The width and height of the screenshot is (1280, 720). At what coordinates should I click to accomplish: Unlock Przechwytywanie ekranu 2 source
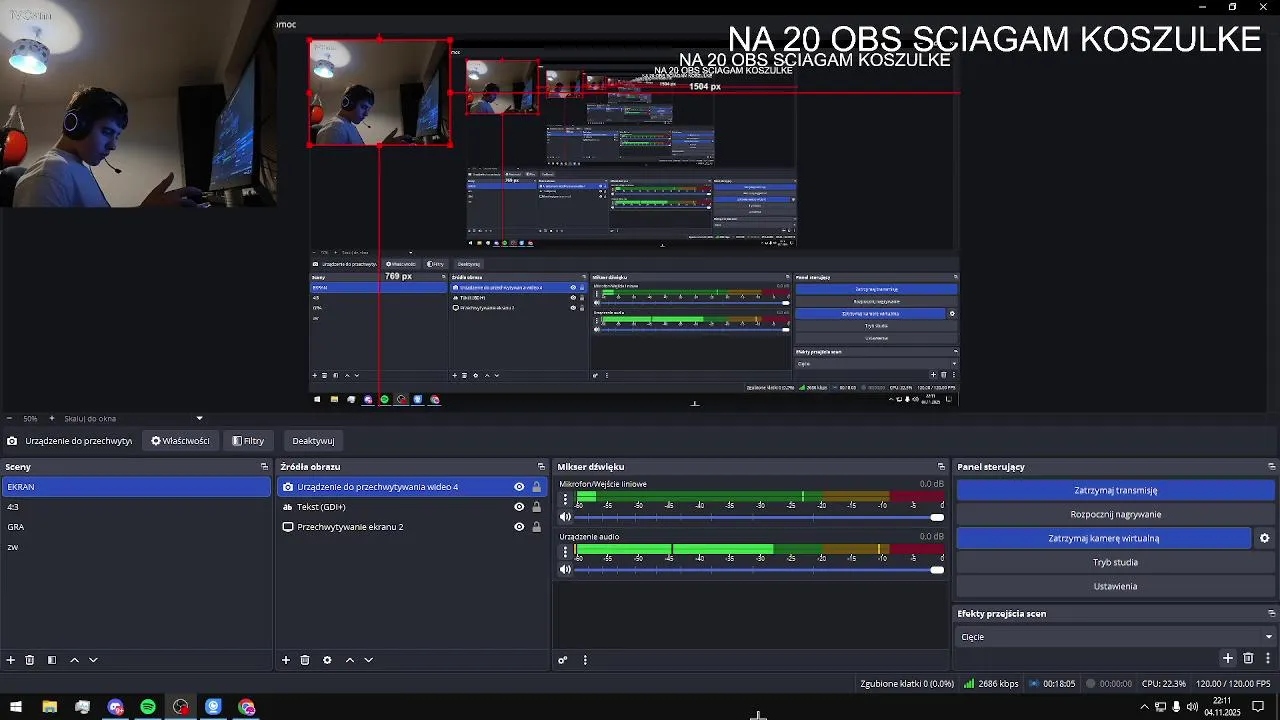[536, 527]
